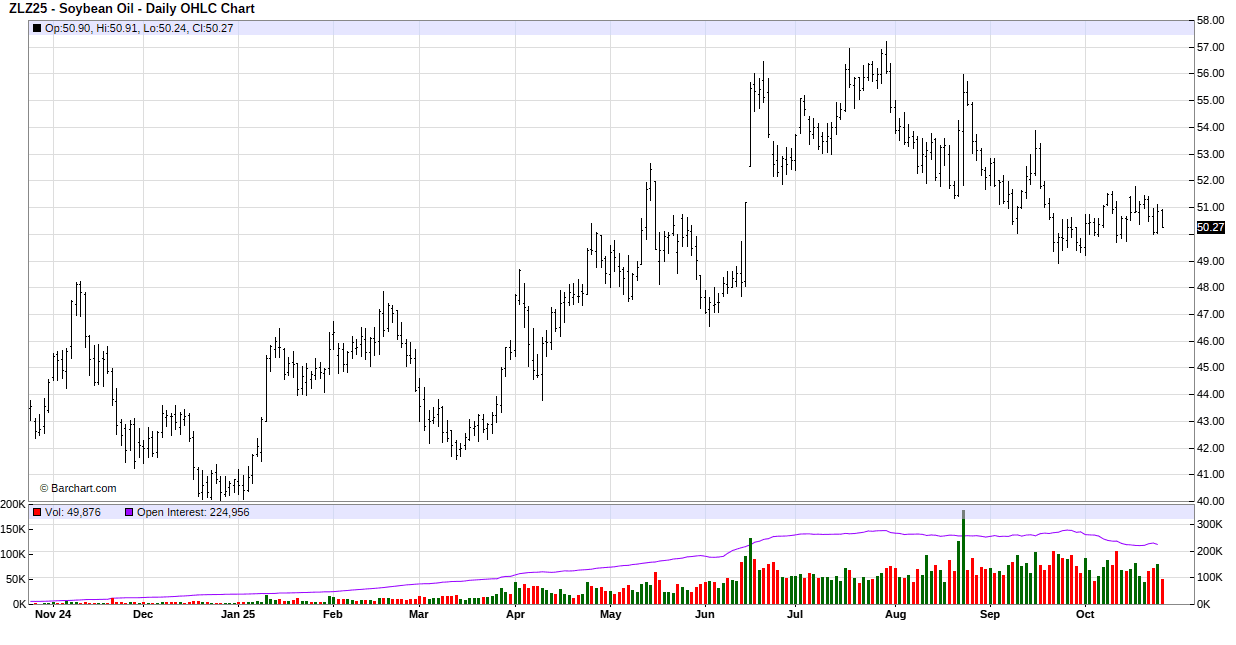Click the black OHLC legend square
This screenshot has height=645, width=1236.
37,28
